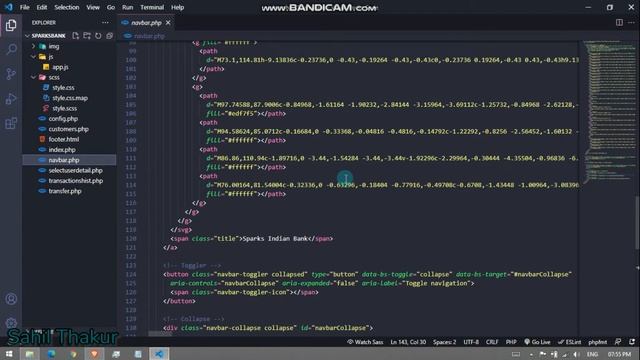
Task: Open the View menu
Action: pos(93,7)
